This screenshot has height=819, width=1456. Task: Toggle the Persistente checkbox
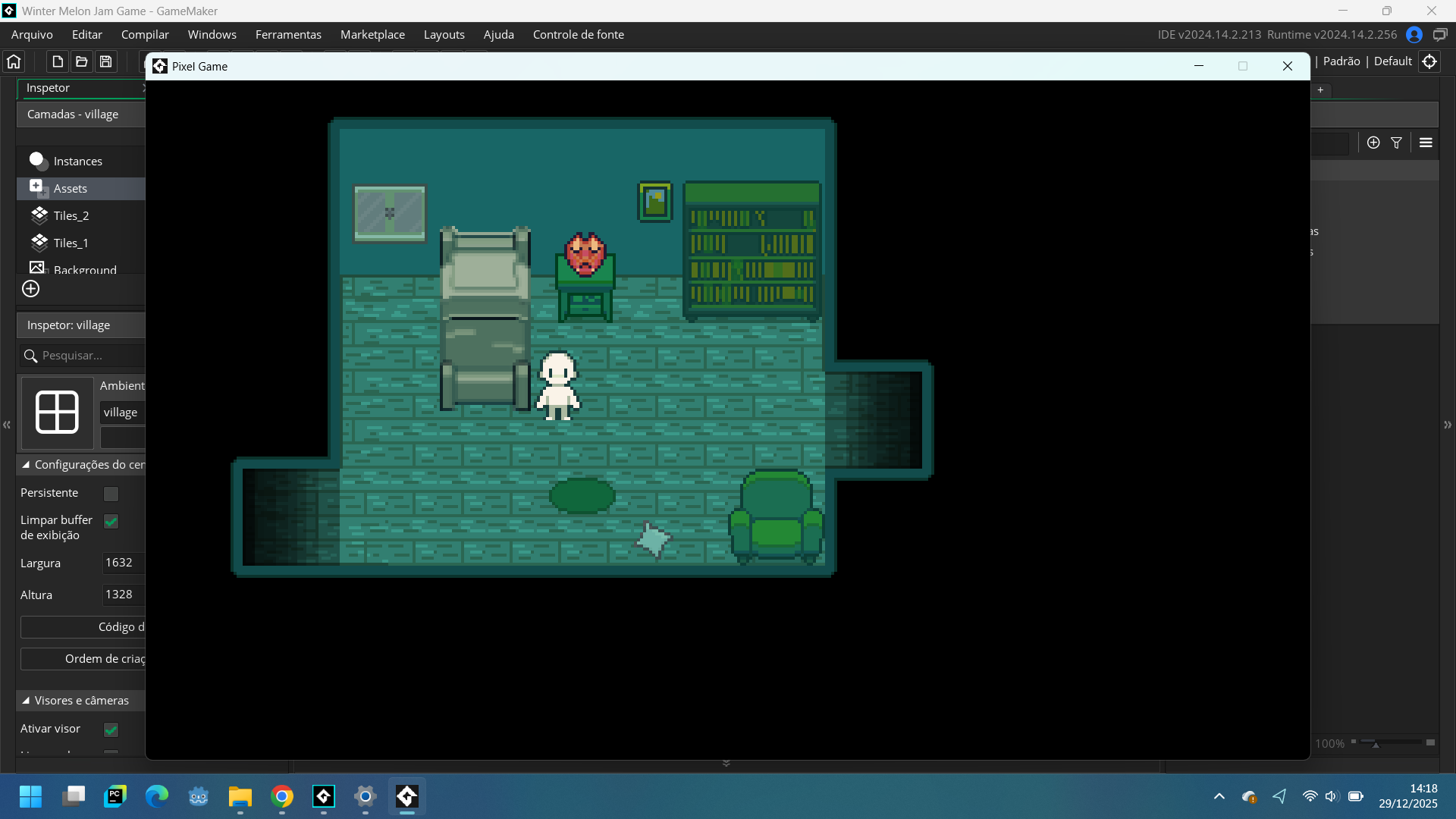pyautogui.click(x=111, y=494)
